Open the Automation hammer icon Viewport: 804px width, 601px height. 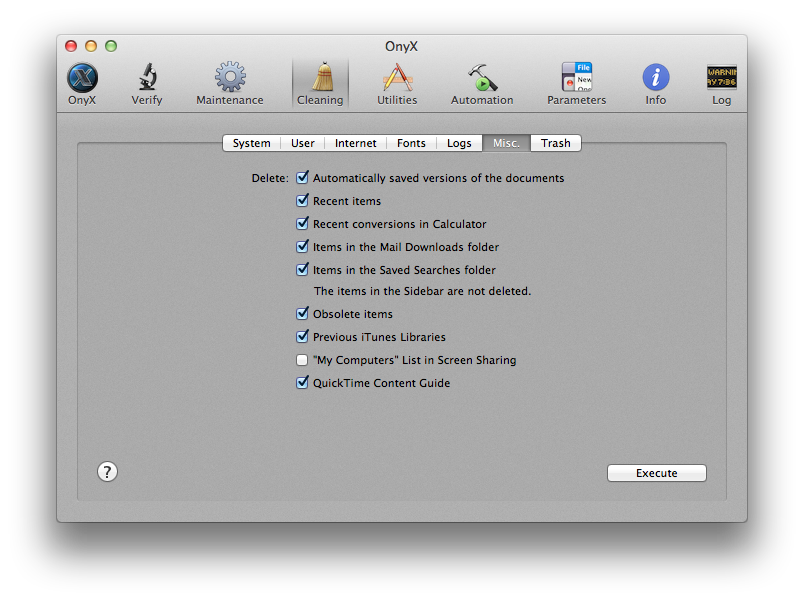click(x=482, y=78)
